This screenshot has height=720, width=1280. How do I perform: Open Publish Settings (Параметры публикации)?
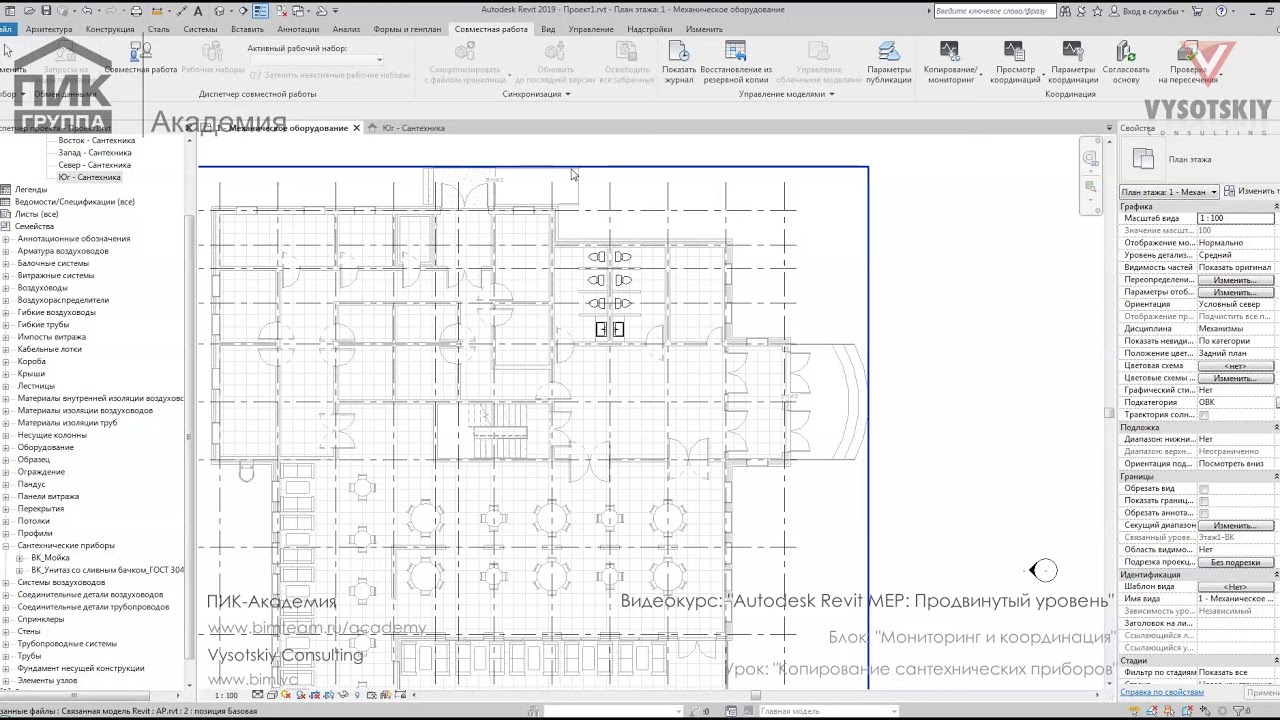(889, 62)
